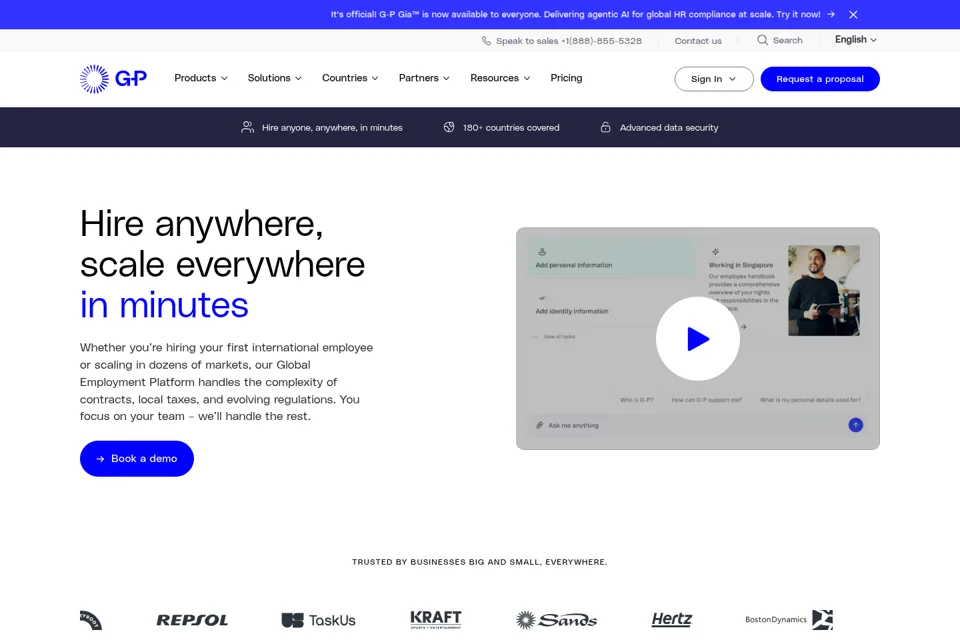Image resolution: width=960 pixels, height=640 pixels.
Task: Click the 'in minutes' blue headline
Action: 164,305
